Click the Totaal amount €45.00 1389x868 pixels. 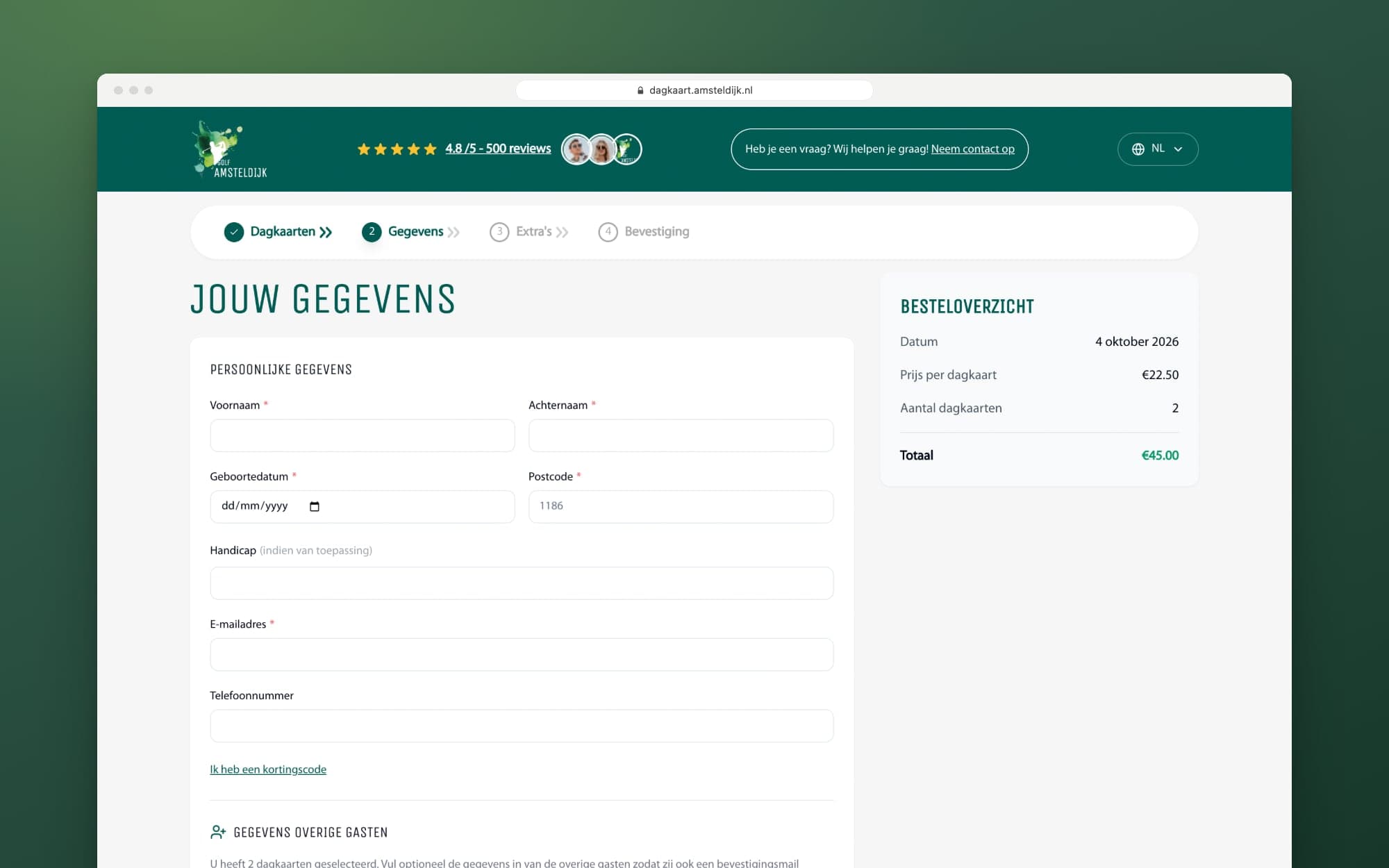point(1160,456)
